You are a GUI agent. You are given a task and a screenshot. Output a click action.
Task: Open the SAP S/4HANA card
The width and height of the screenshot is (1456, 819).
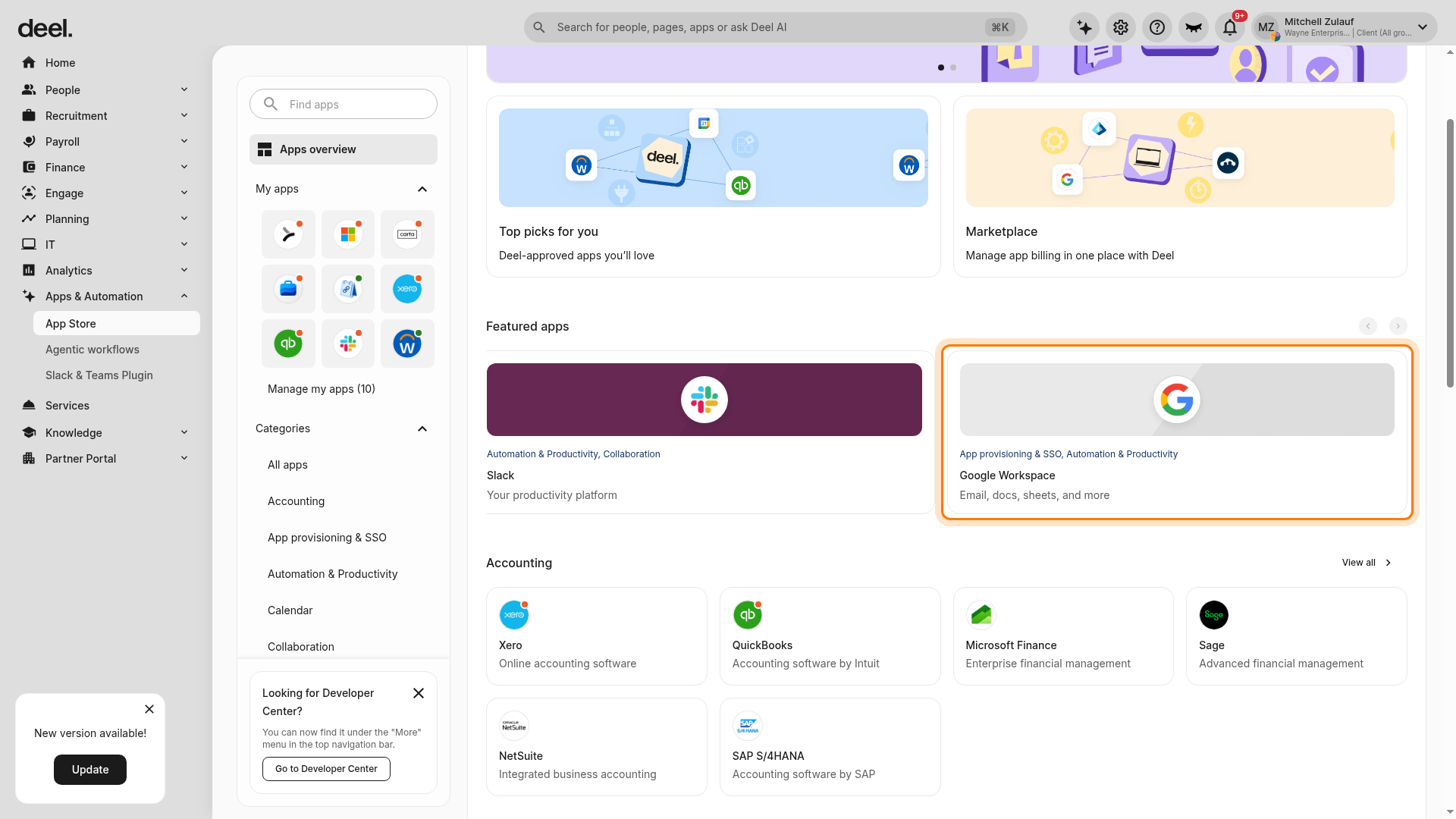830,747
